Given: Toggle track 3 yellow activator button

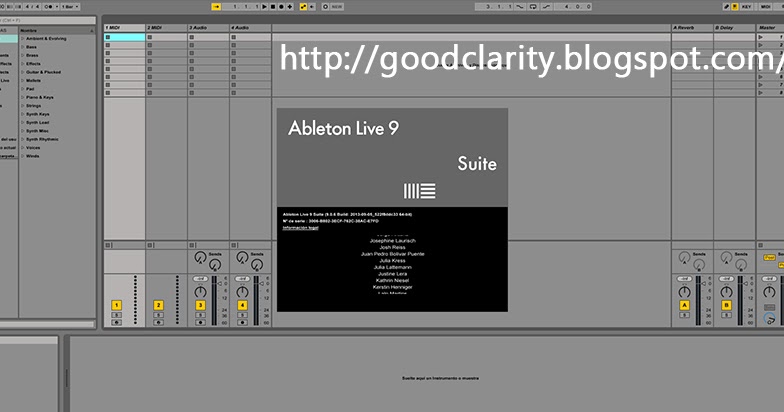Looking at the screenshot, I should pyautogui.click(x=200, y=305).
